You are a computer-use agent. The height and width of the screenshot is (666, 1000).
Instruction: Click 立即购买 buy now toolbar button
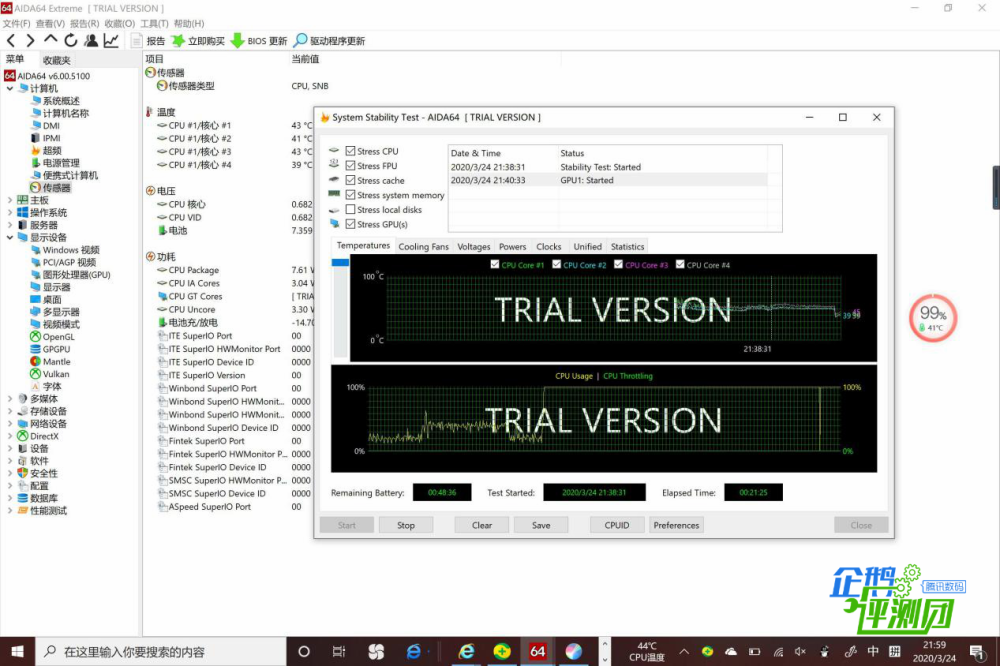(x=198, y=41)
